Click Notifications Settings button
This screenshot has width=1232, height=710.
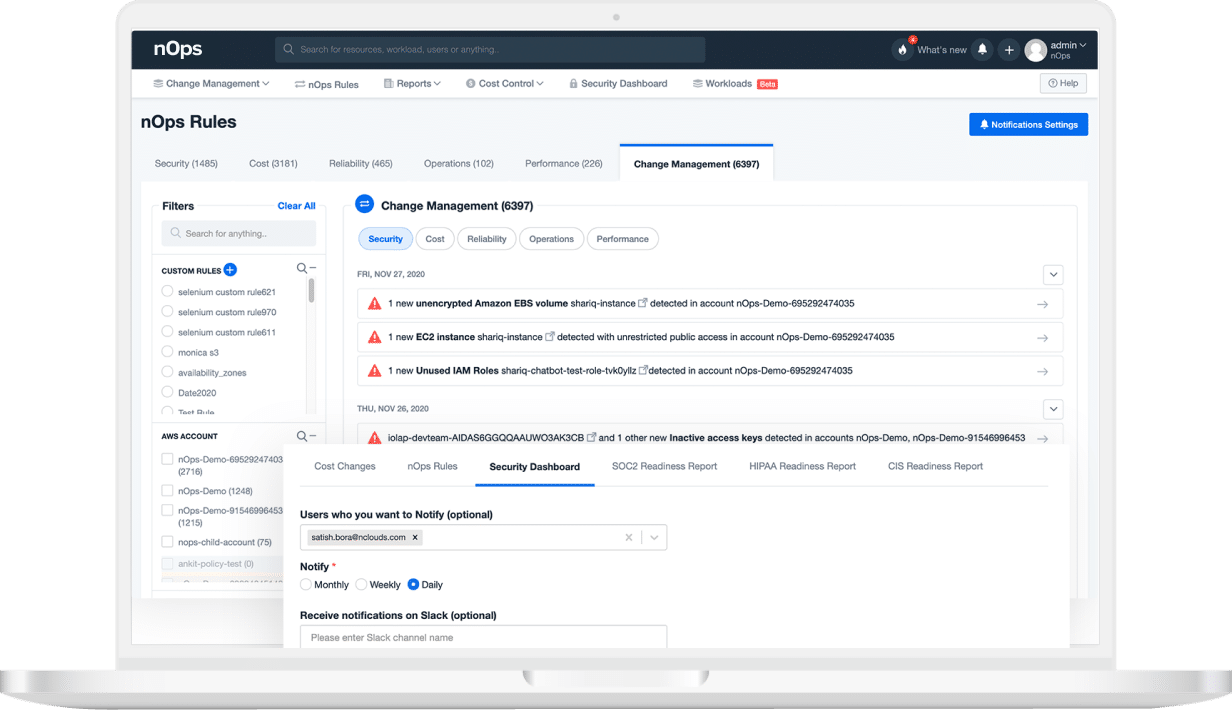pos(1028,124)
